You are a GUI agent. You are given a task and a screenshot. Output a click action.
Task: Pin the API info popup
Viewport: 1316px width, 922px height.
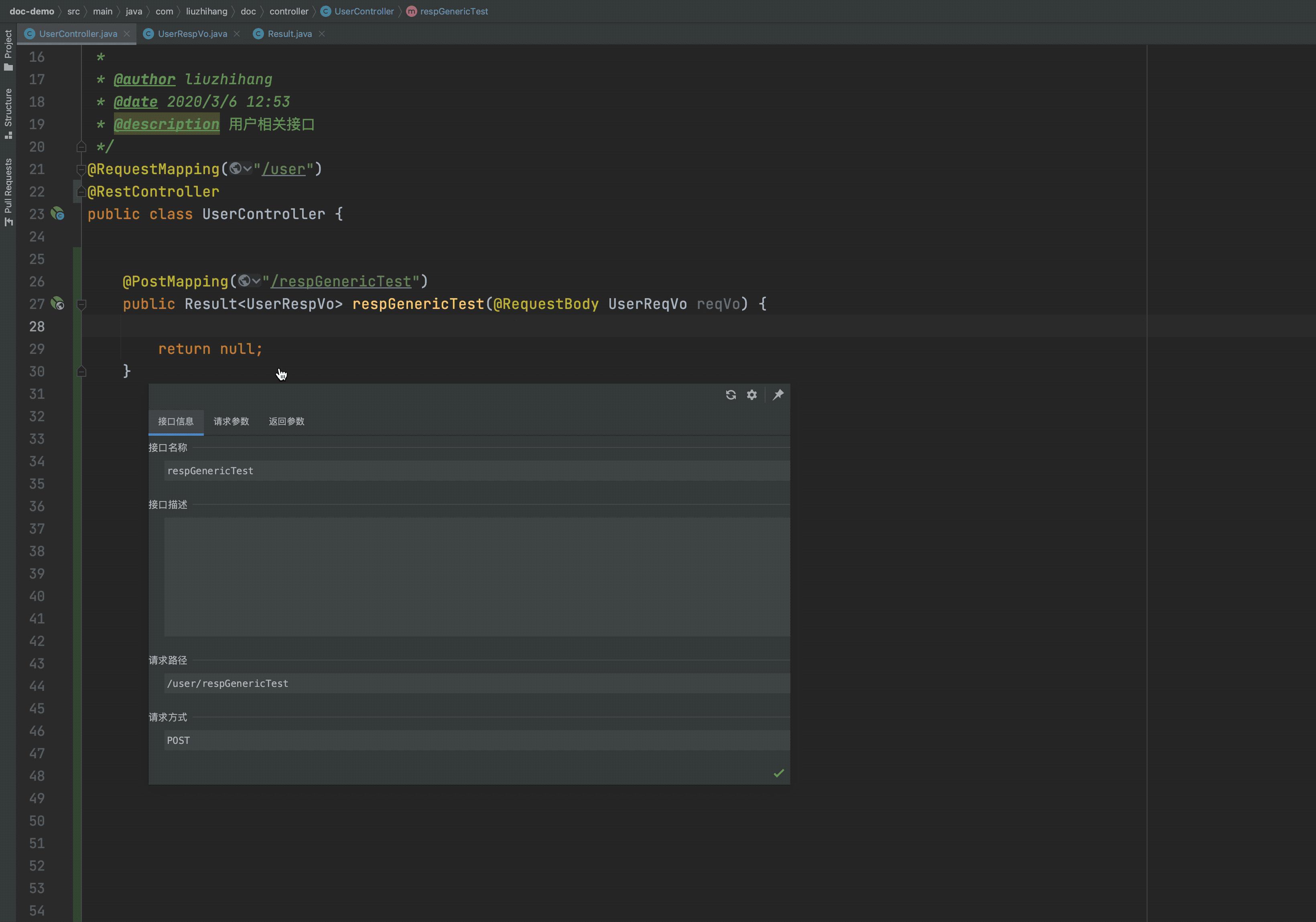[x=778, y=395]
